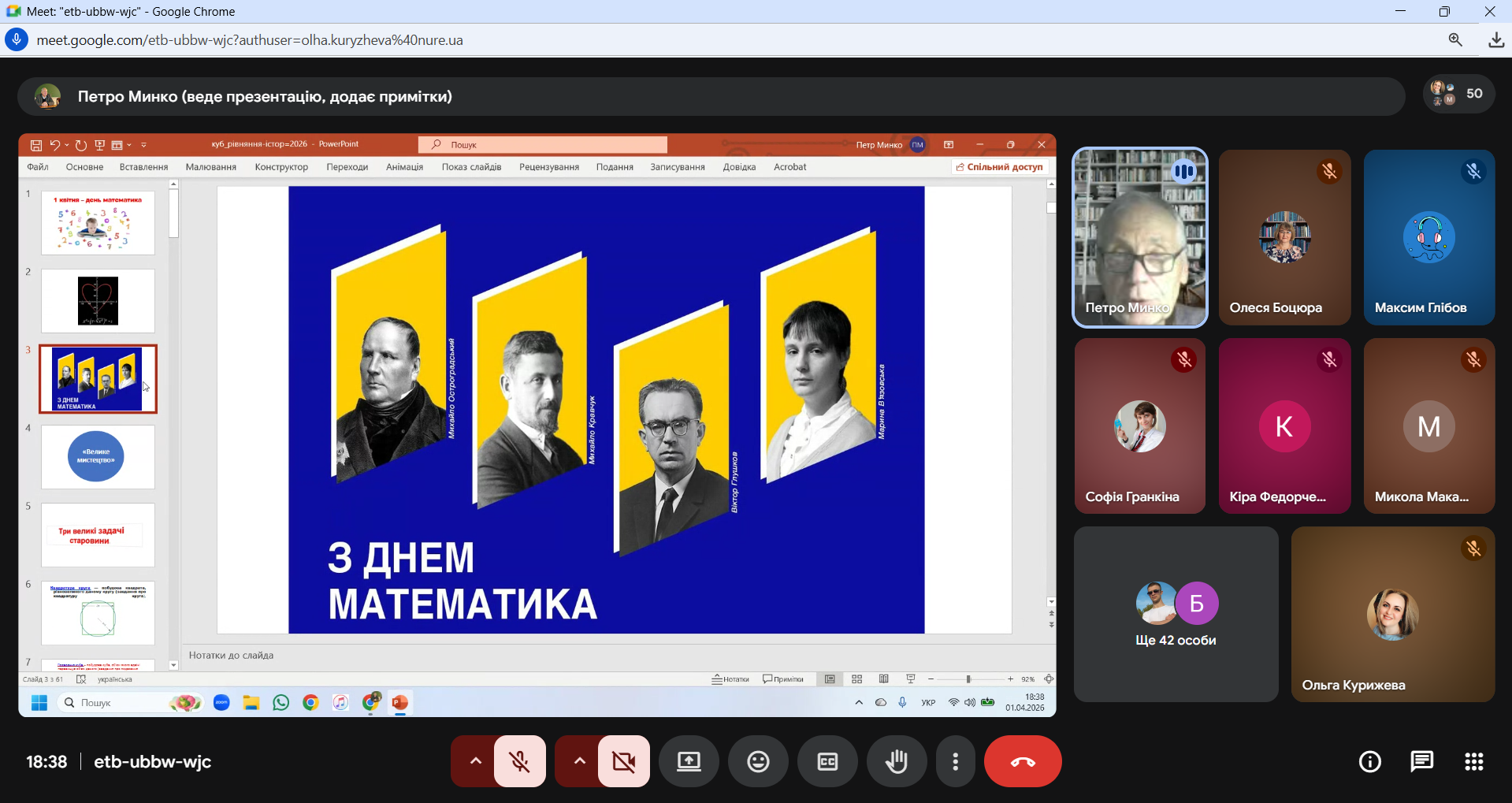Screen dimensions: 1512x803
Task: Click the present screen icon
Action: (x=689, y=761)
